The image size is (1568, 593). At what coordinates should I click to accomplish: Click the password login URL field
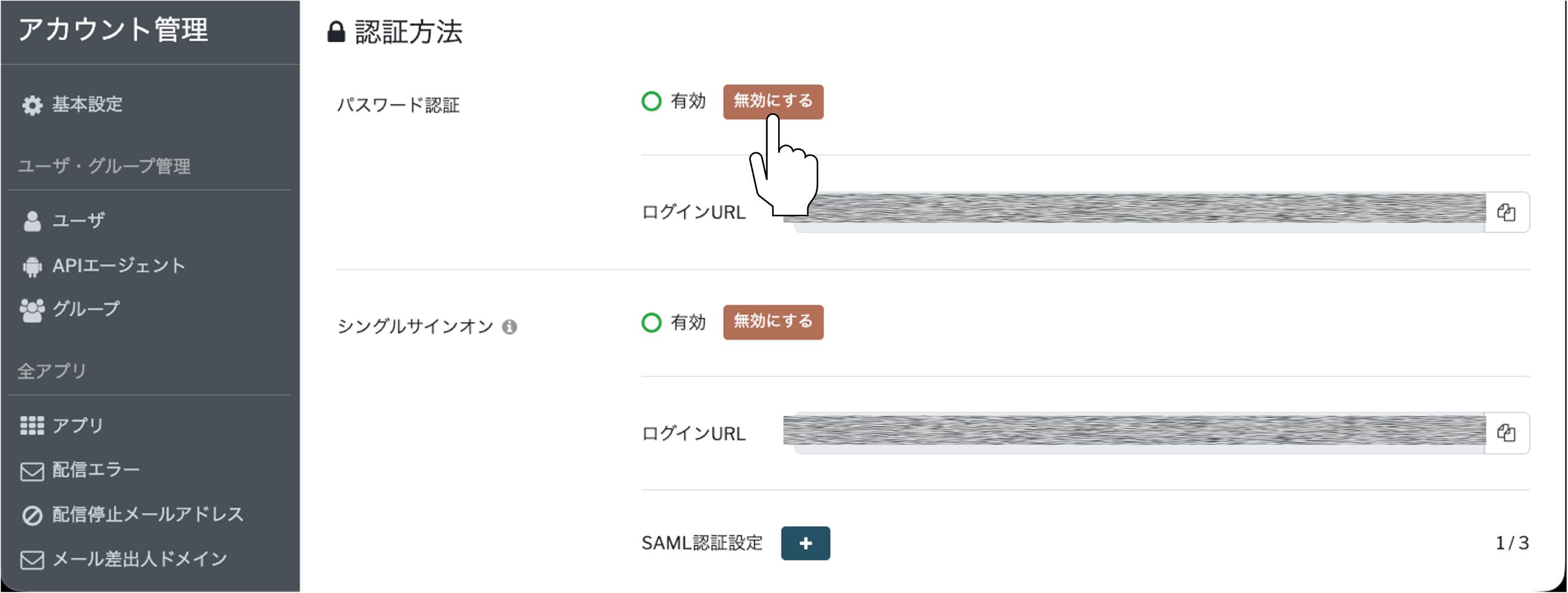click(x=1138, y=212)
